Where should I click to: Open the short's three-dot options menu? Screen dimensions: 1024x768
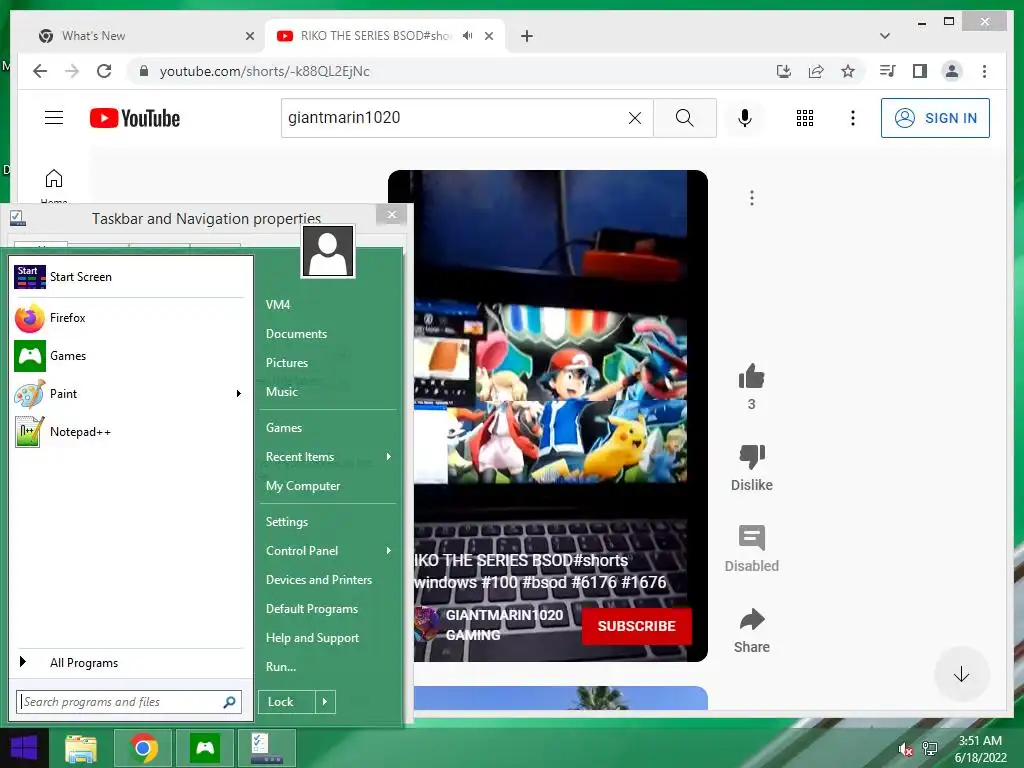[752, 198]
